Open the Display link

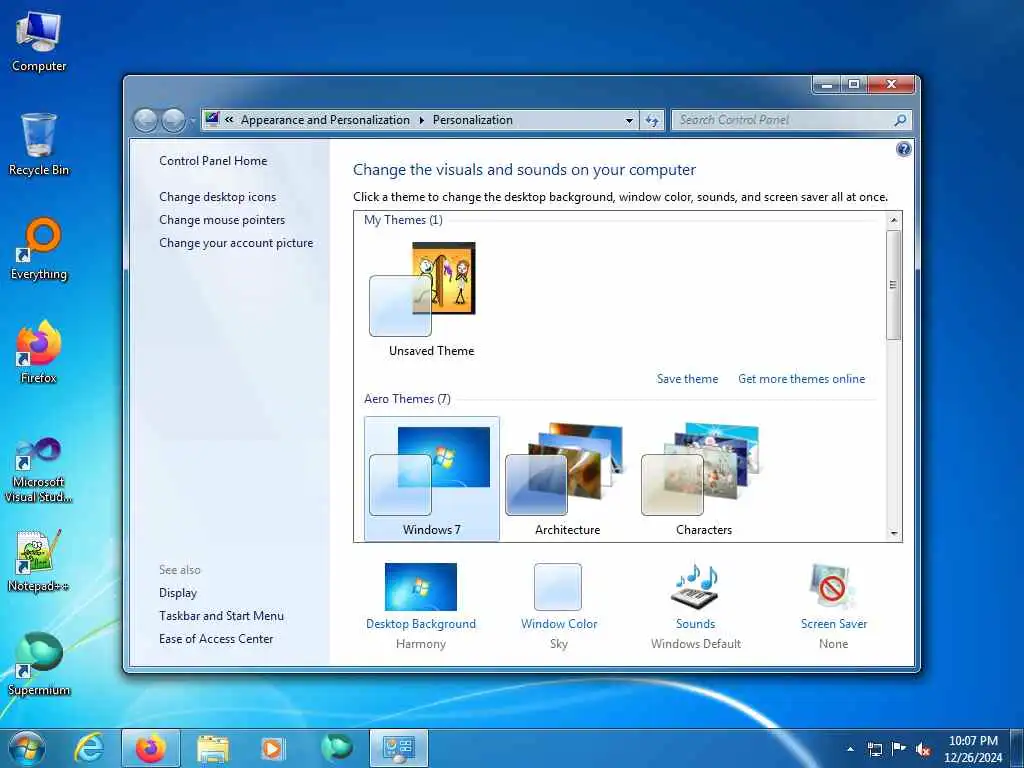(178, 593)
